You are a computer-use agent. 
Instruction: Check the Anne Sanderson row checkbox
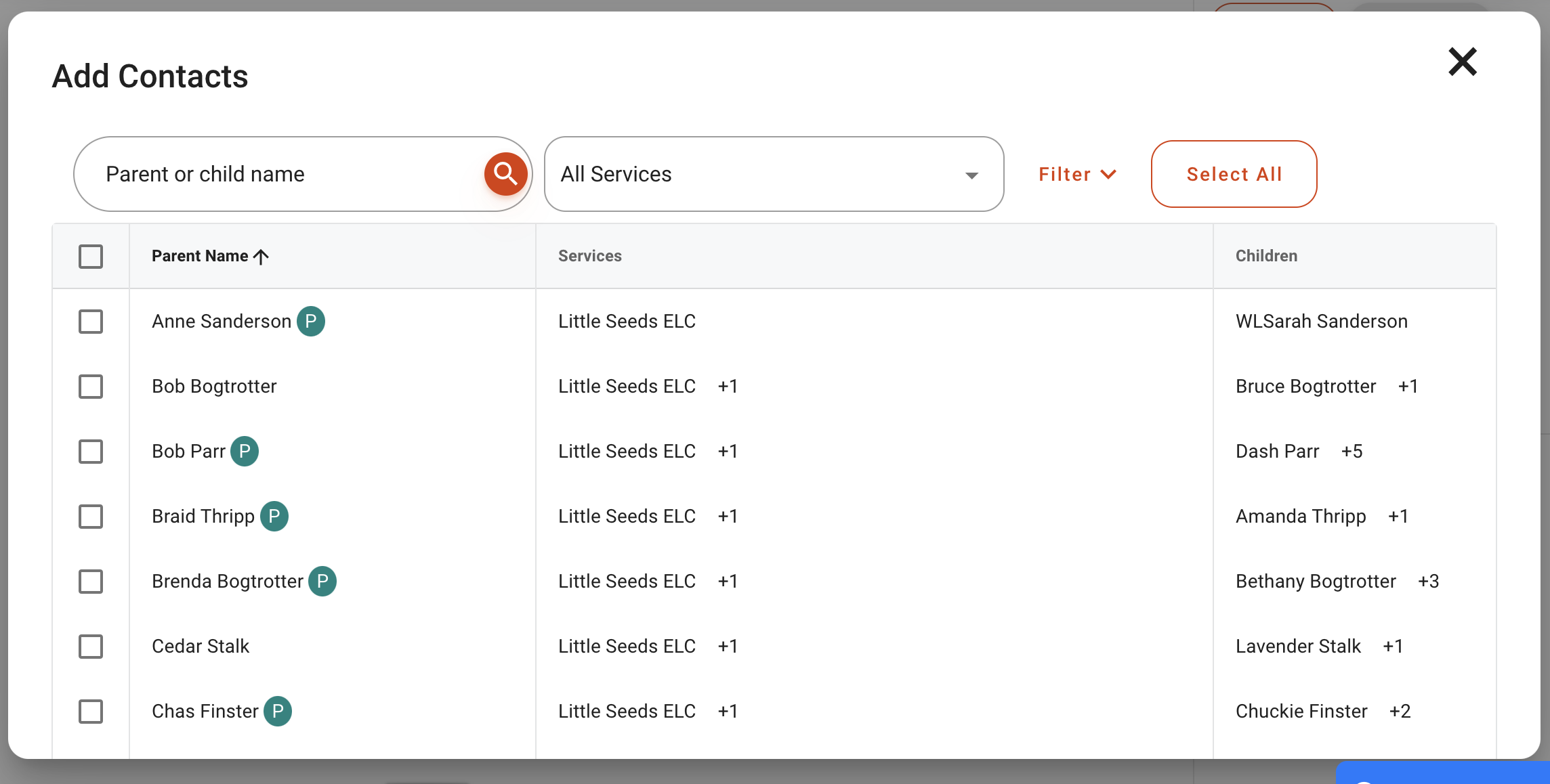91,322
